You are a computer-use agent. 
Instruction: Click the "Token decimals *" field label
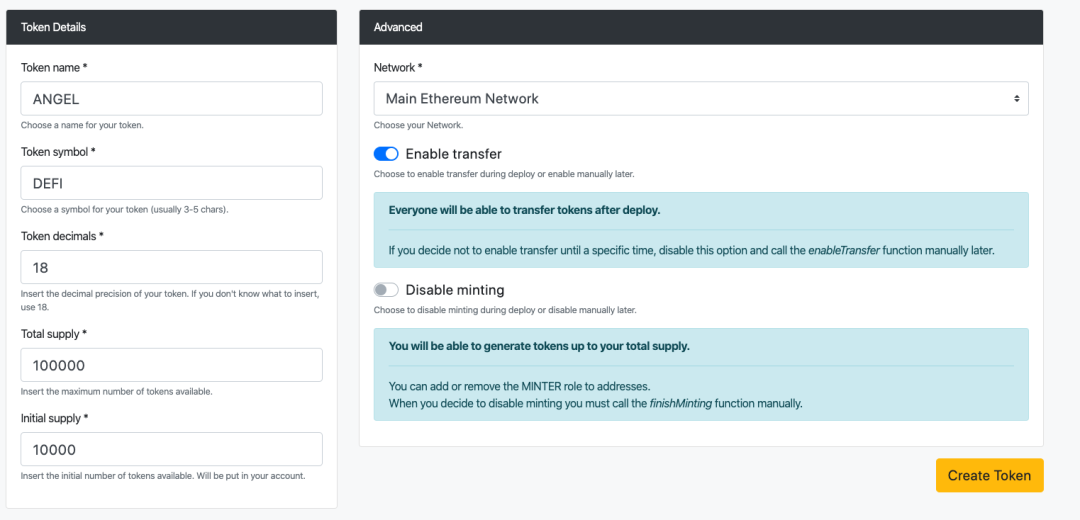[62, 236]
